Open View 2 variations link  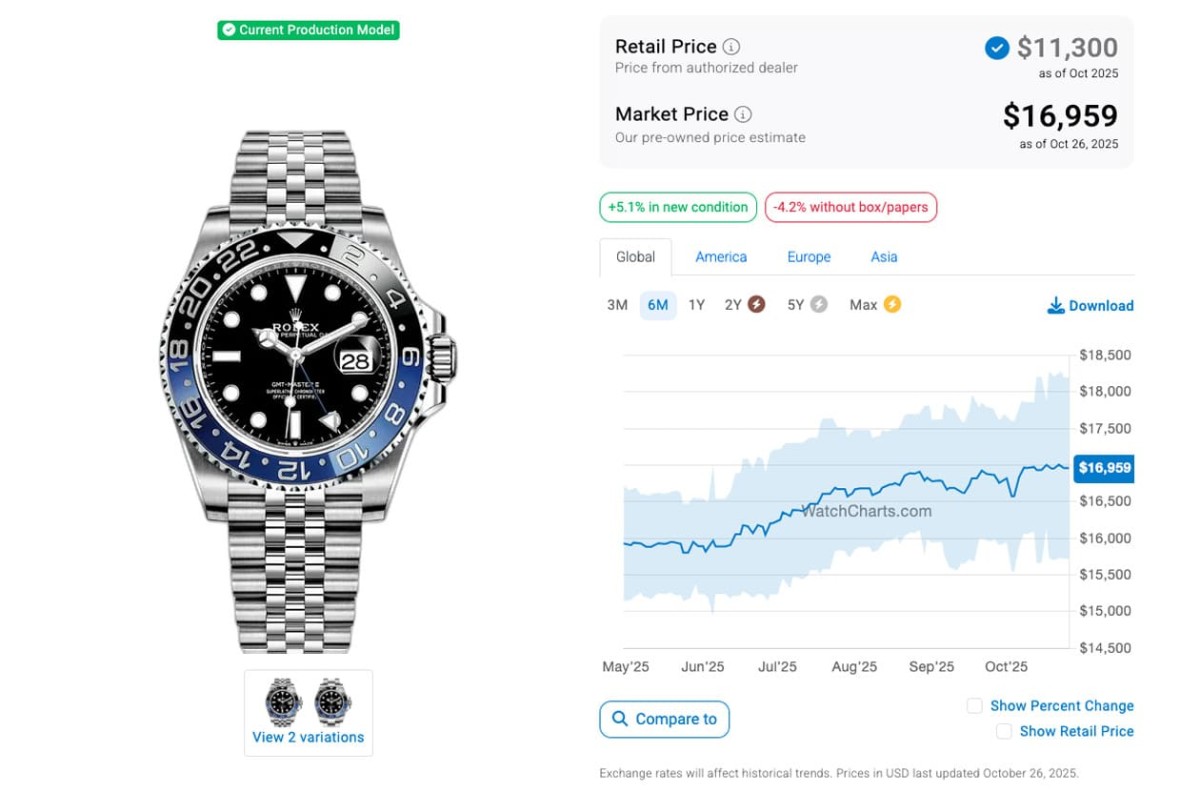click(308, 738)
